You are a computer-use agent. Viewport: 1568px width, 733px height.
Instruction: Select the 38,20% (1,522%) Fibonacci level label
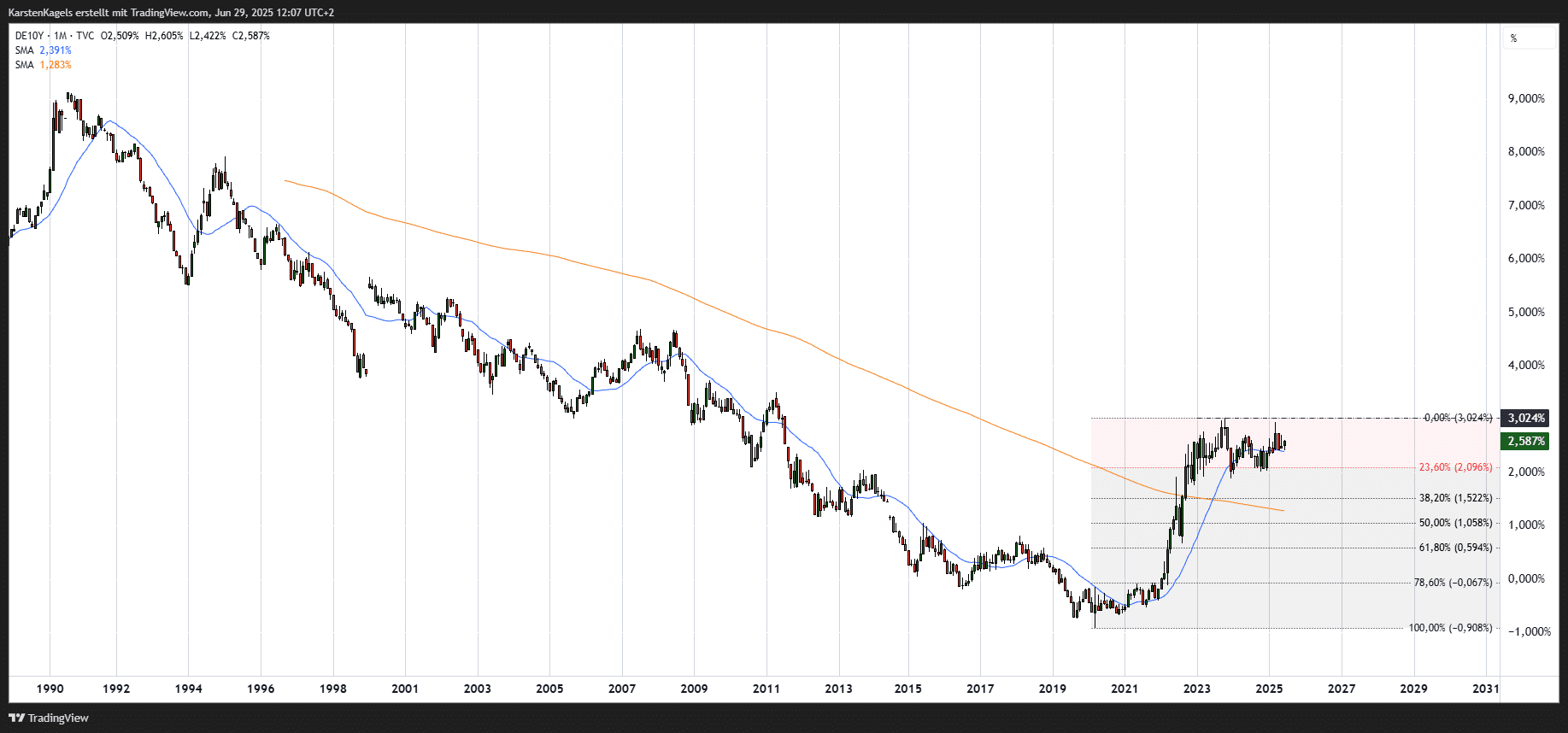point(1455,498)
